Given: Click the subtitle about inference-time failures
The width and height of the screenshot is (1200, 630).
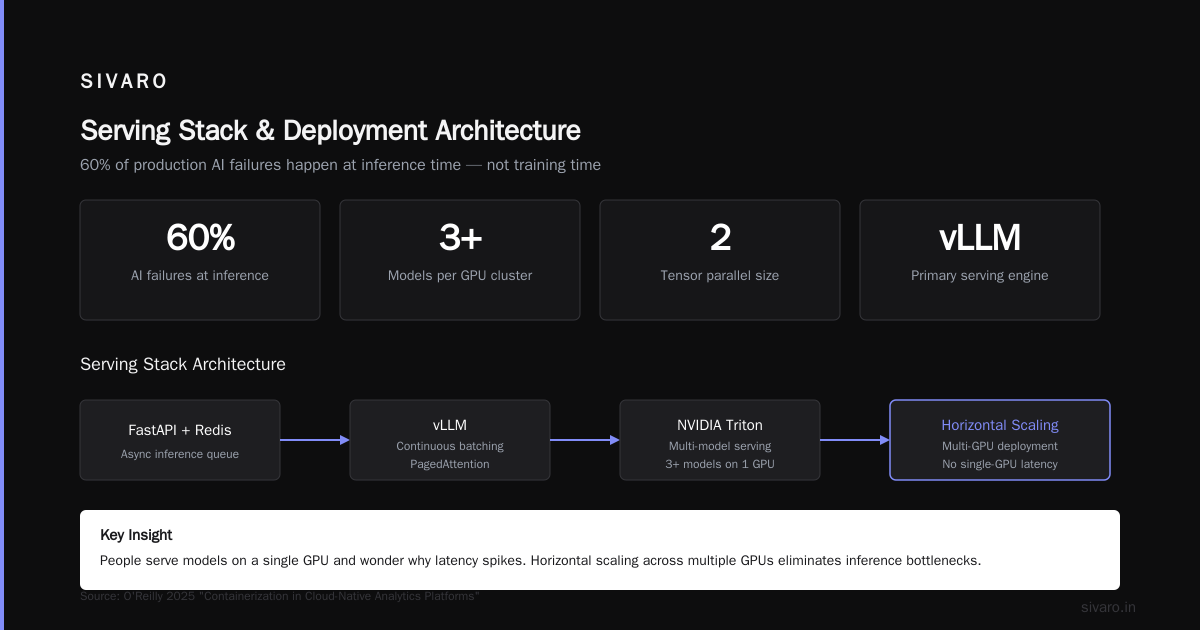Looking at the screenshot, I should (x=340, y=165).
